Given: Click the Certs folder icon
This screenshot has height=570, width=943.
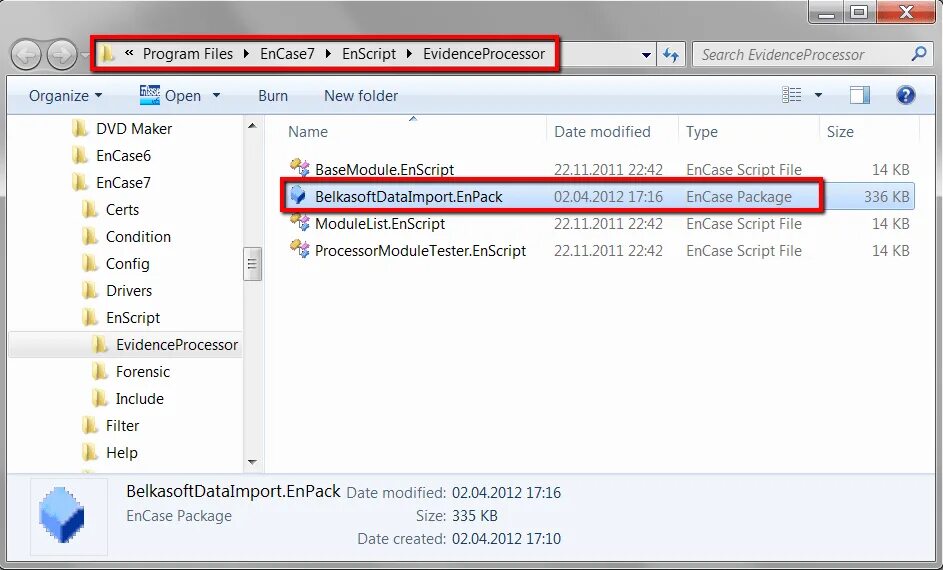Looking at the screenshot, I should [x=90, y=210].
